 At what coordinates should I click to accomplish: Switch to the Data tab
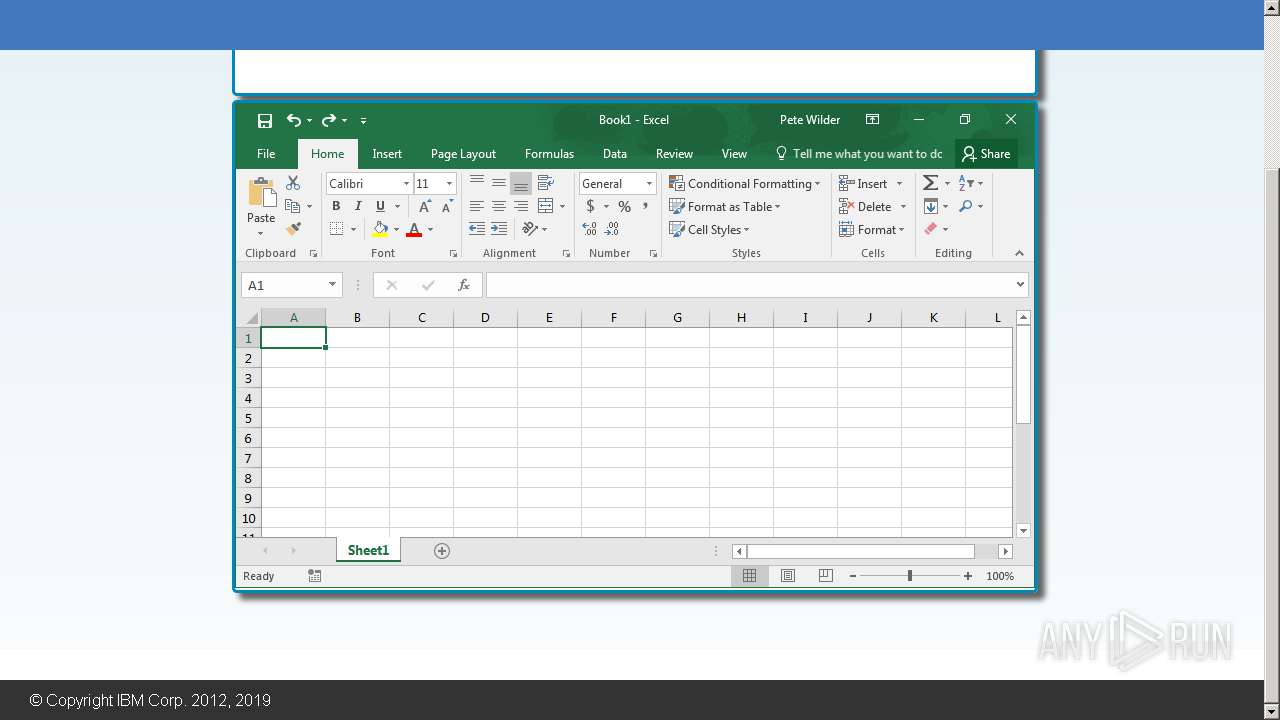coord(615,154)
